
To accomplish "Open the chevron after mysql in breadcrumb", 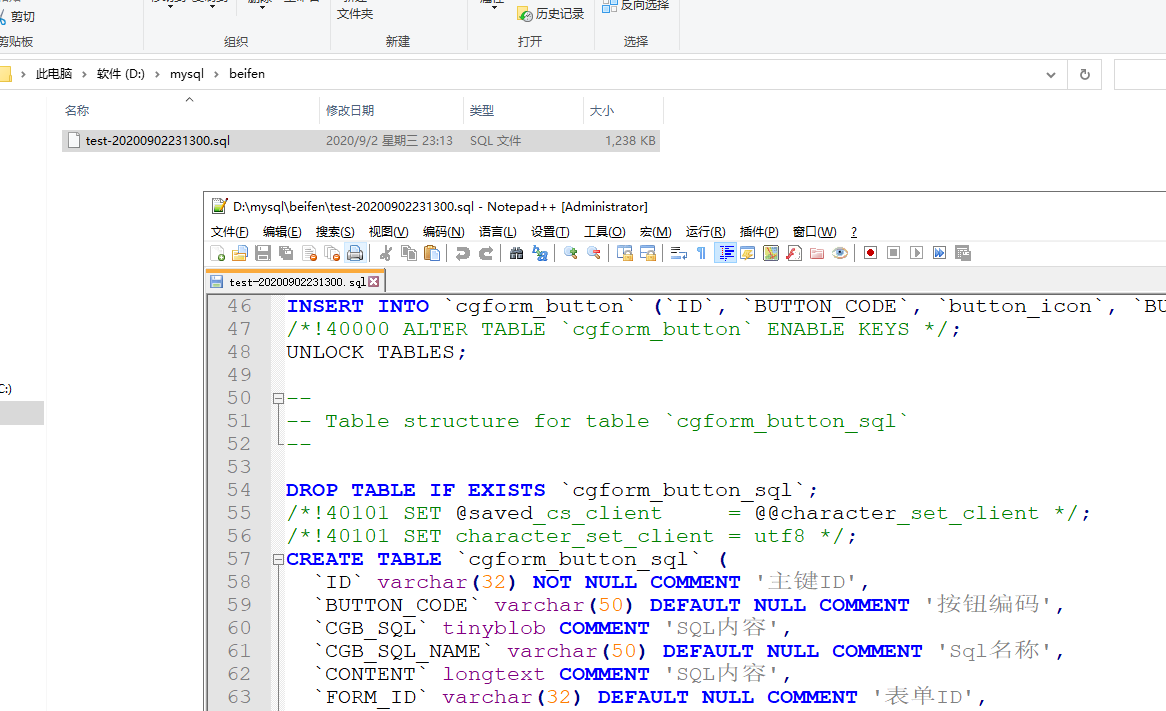I will click(x=216, y=74).
